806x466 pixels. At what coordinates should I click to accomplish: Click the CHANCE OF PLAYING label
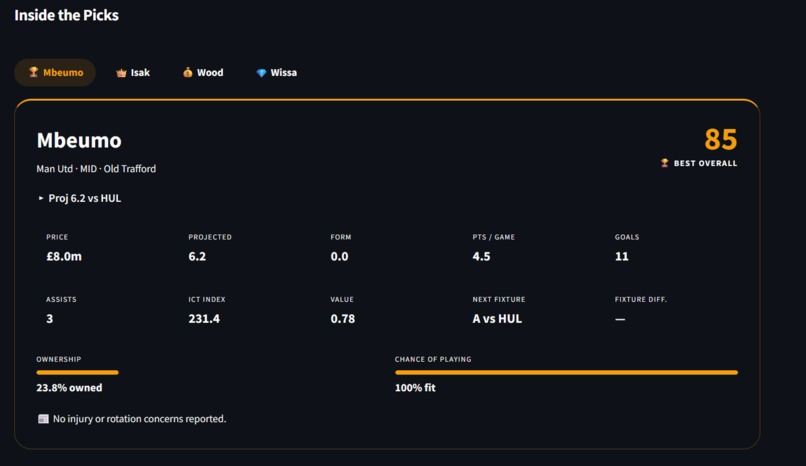tap(433, 359)
